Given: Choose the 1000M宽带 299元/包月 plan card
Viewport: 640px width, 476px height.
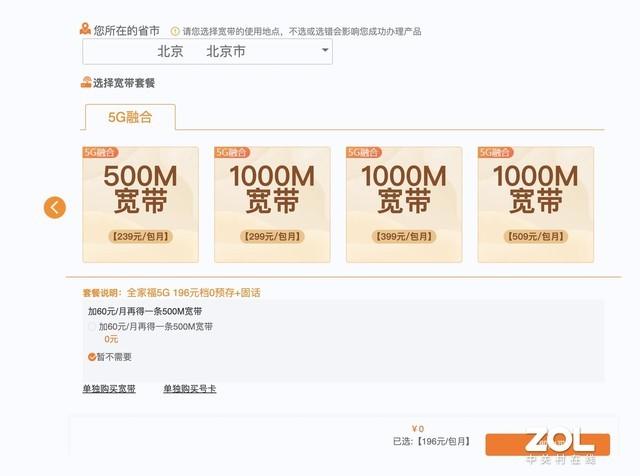Looking at the screenshot, I should pyautogui.click(x=272, y=205).
